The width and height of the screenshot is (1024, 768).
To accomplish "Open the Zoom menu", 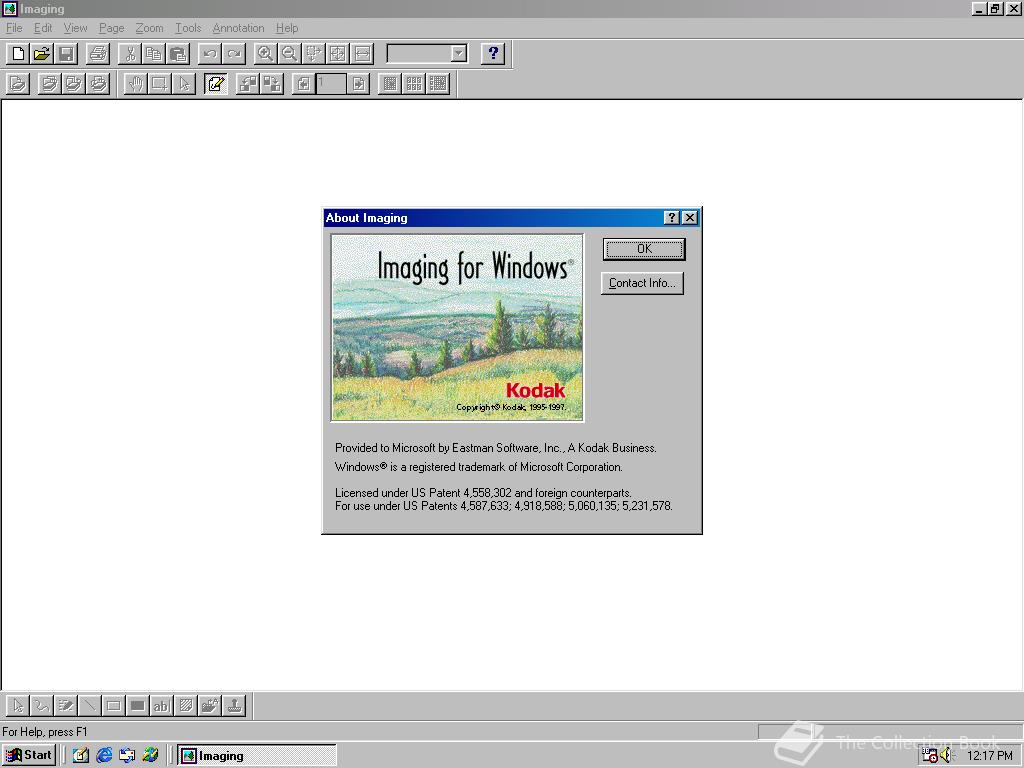I will click(150, 28).
